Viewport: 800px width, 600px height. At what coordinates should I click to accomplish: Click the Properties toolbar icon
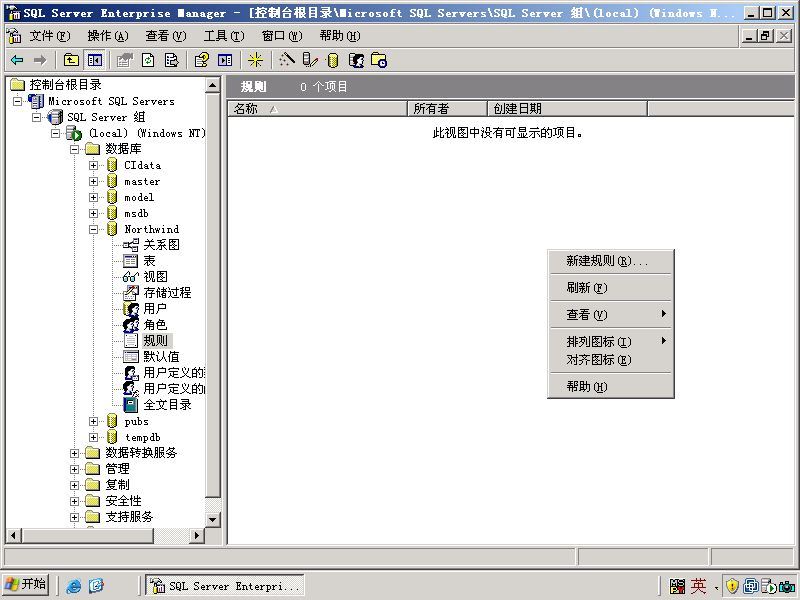click(124, 60)
